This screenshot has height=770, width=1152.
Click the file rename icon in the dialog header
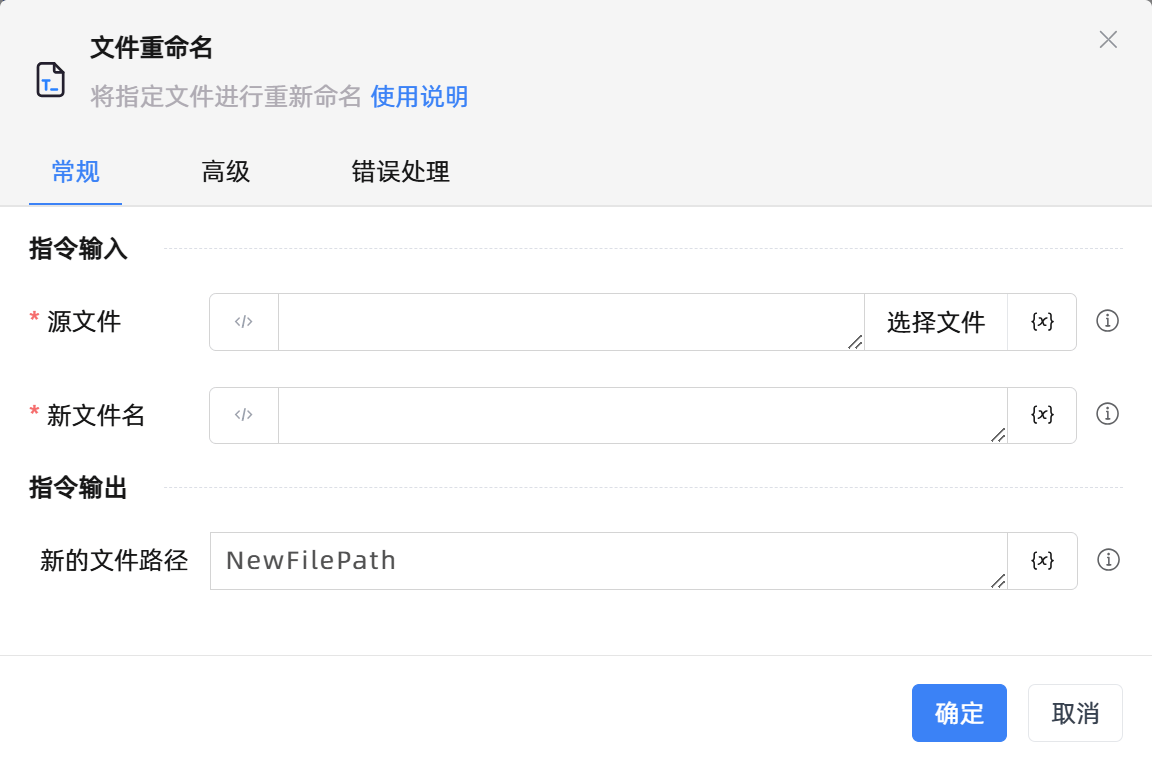coord(49,78)
